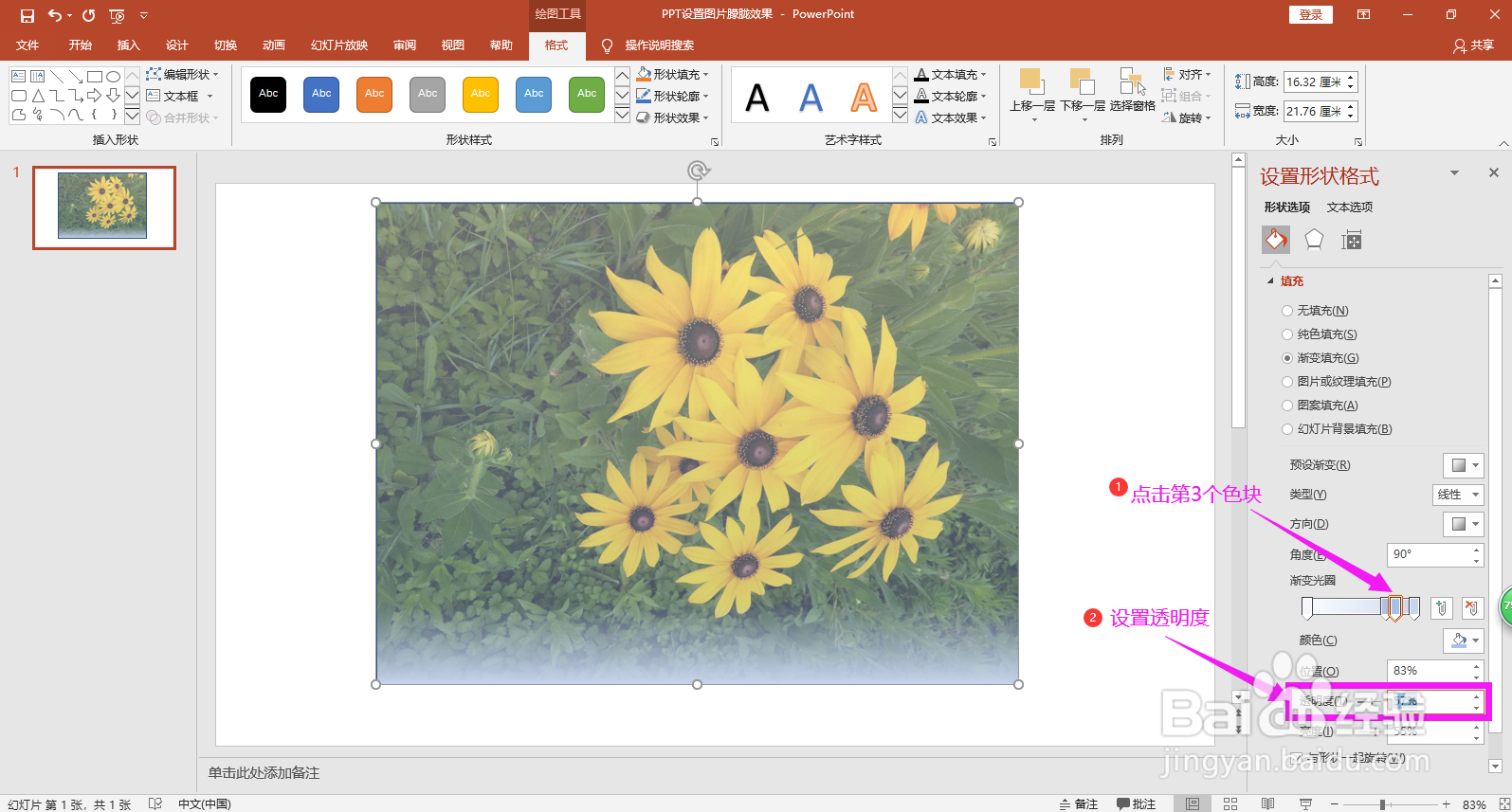Click 备注 notes in status bar

click(1078, 803)
